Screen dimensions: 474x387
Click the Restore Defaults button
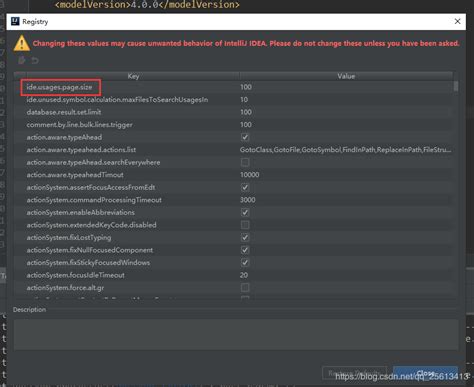(x=355, y=373)
